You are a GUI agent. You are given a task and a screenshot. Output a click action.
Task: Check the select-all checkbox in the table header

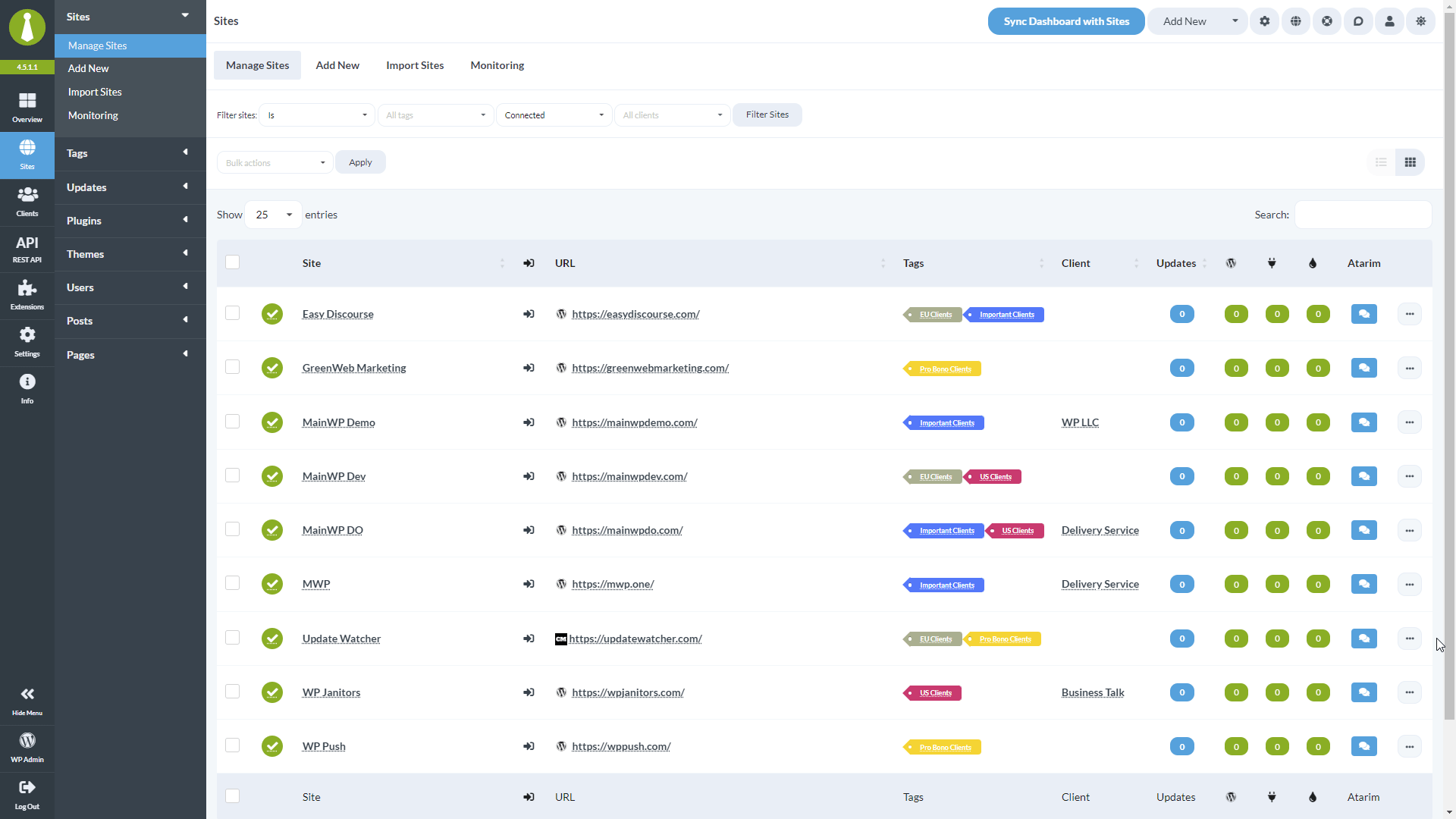[233, 262]
